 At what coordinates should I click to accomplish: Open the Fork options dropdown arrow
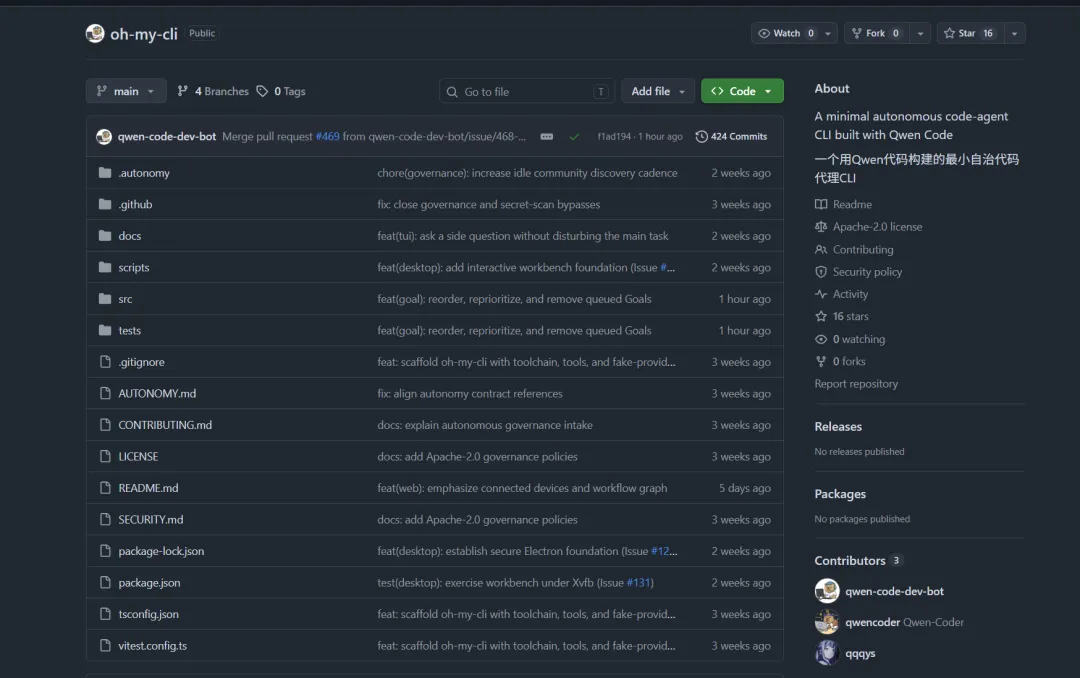pos(920,33)
